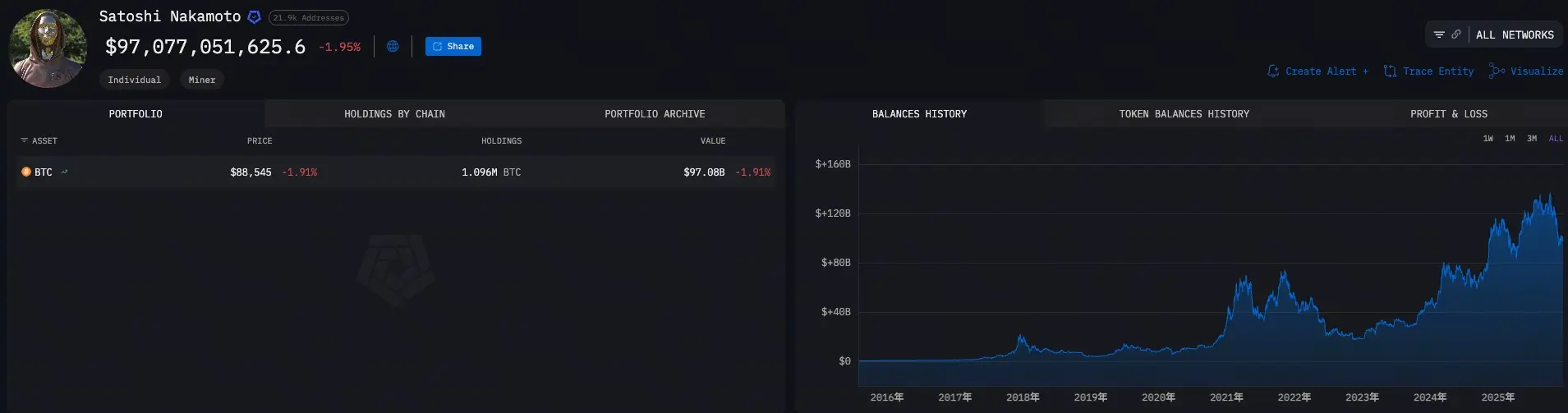Screen dimensions: 1568x413
Task: Switch to the Holdings By Chain tab
Action: [x=394, y=114]
